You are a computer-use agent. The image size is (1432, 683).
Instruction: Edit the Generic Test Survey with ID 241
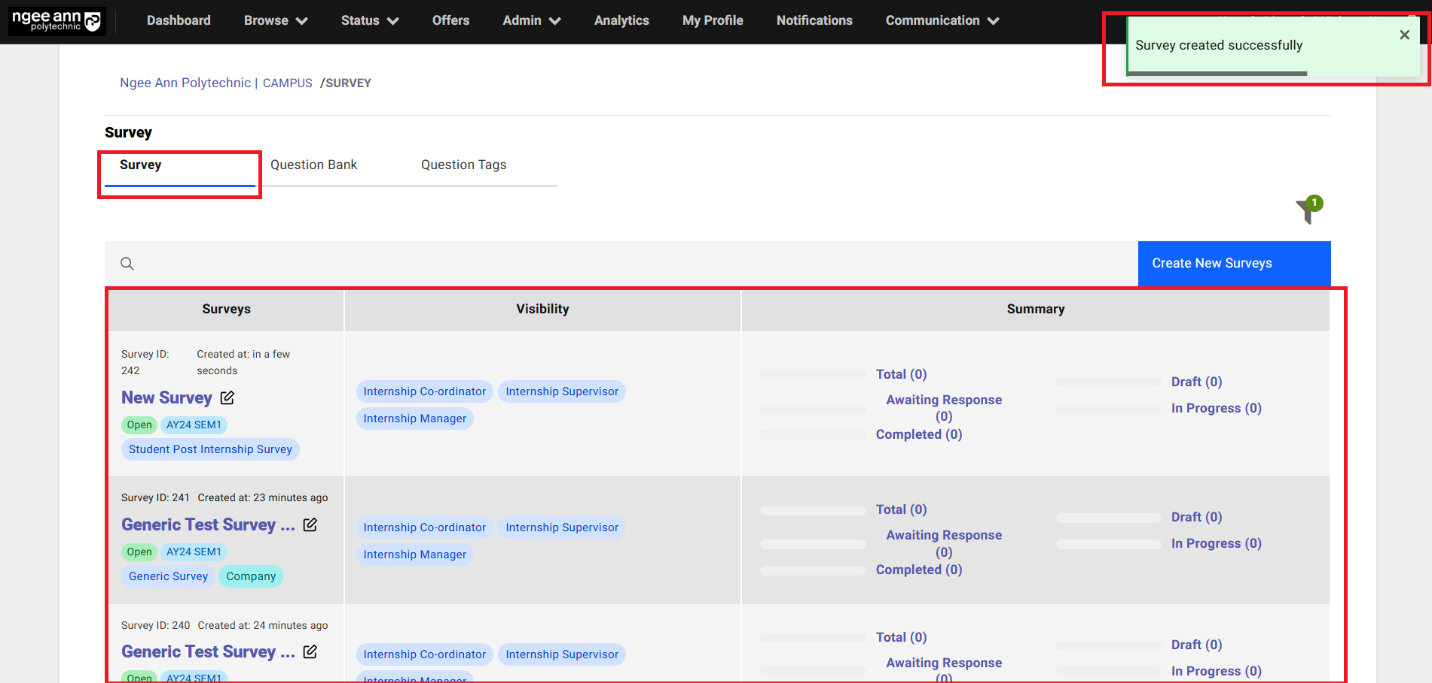(310, 524)
